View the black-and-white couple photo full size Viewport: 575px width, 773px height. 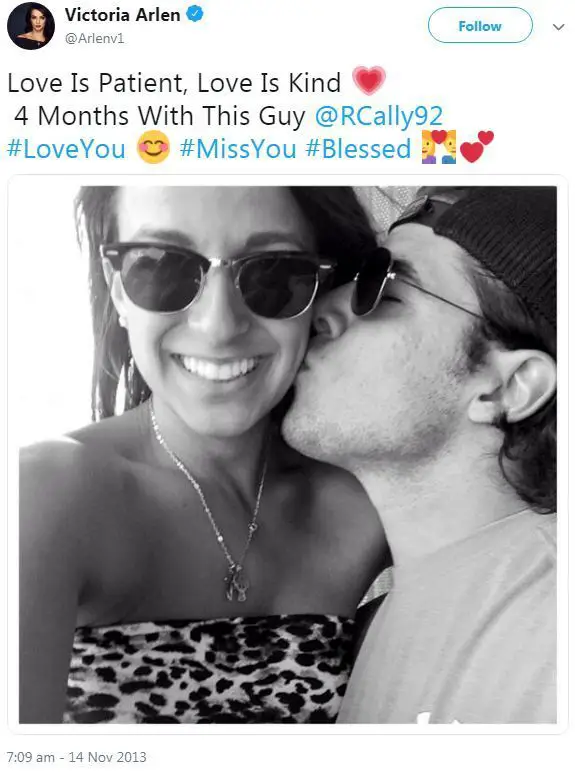(x=288, y=455)
